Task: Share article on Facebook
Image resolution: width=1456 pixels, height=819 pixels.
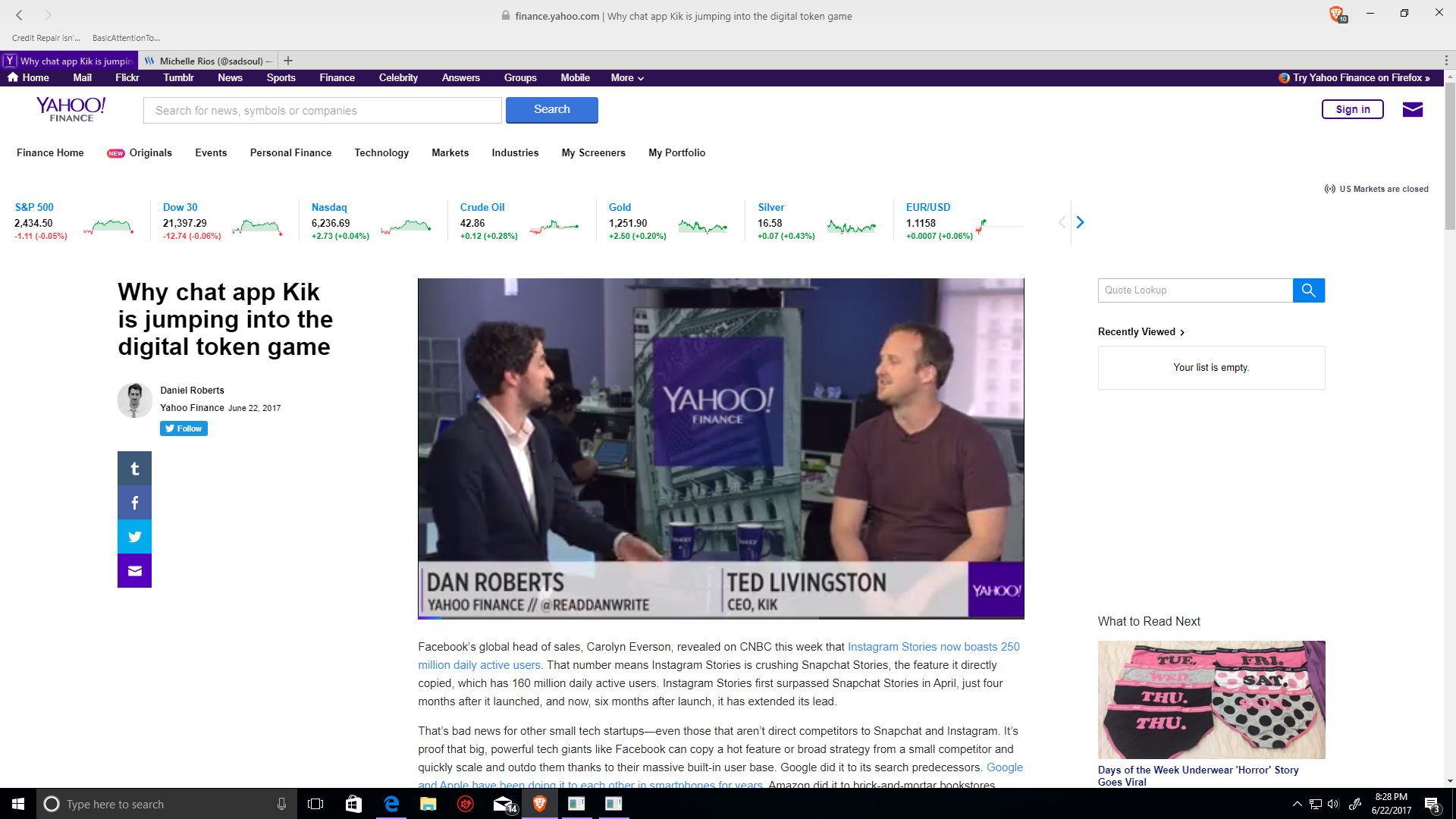Action: [134, 503]
